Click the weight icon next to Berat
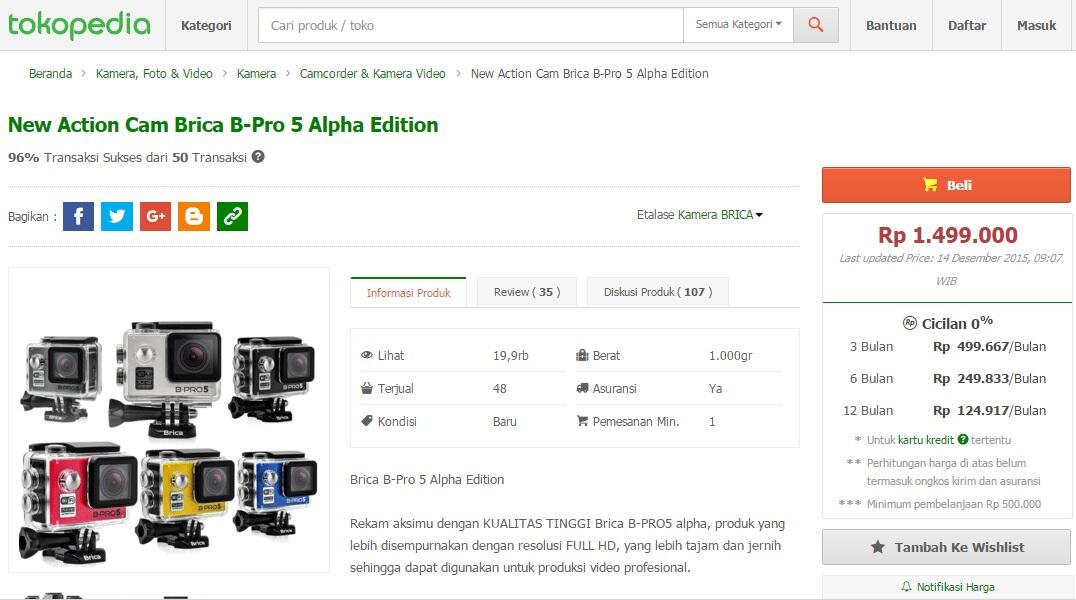 (x=582, y=355)
